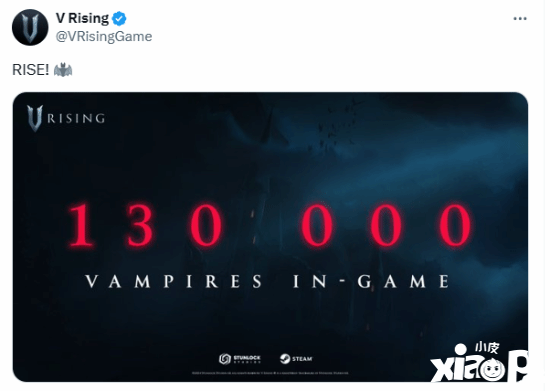Click the RISE! tweet text

tap(31, 70)
